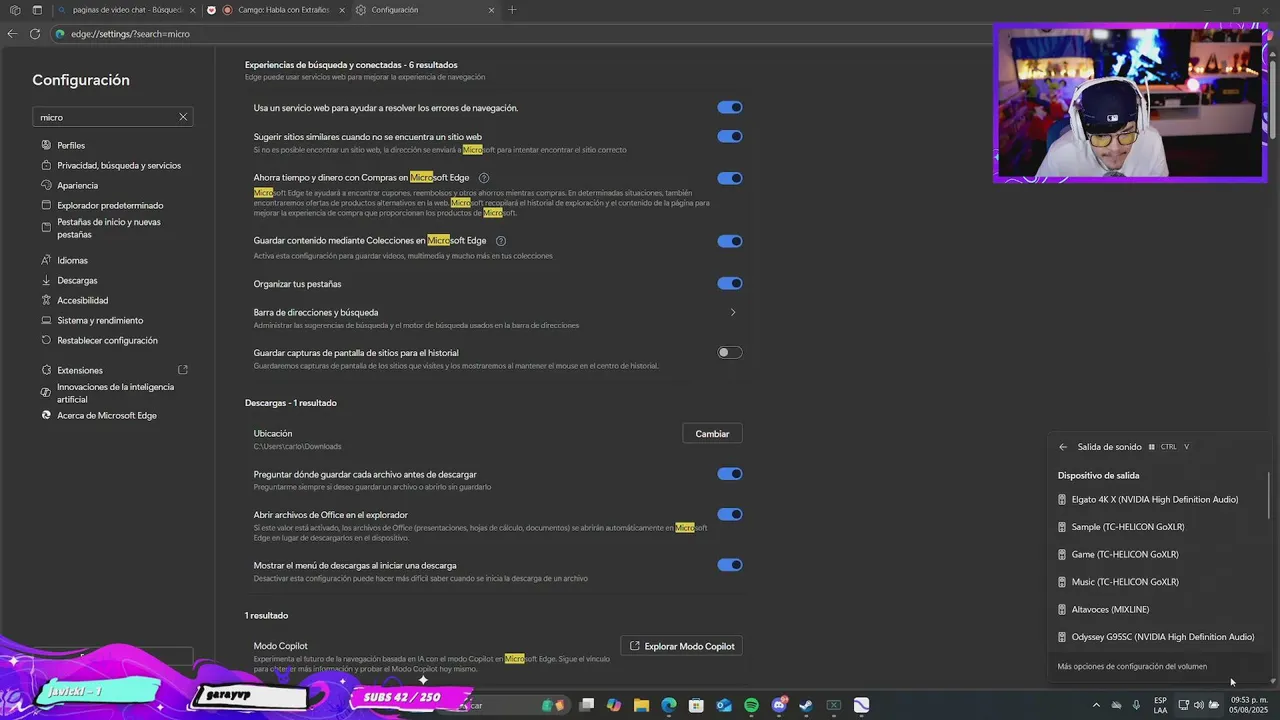Open Spotify from the taskbar
The height and width of the screenshot is (720, 1280).
[751, 705]
